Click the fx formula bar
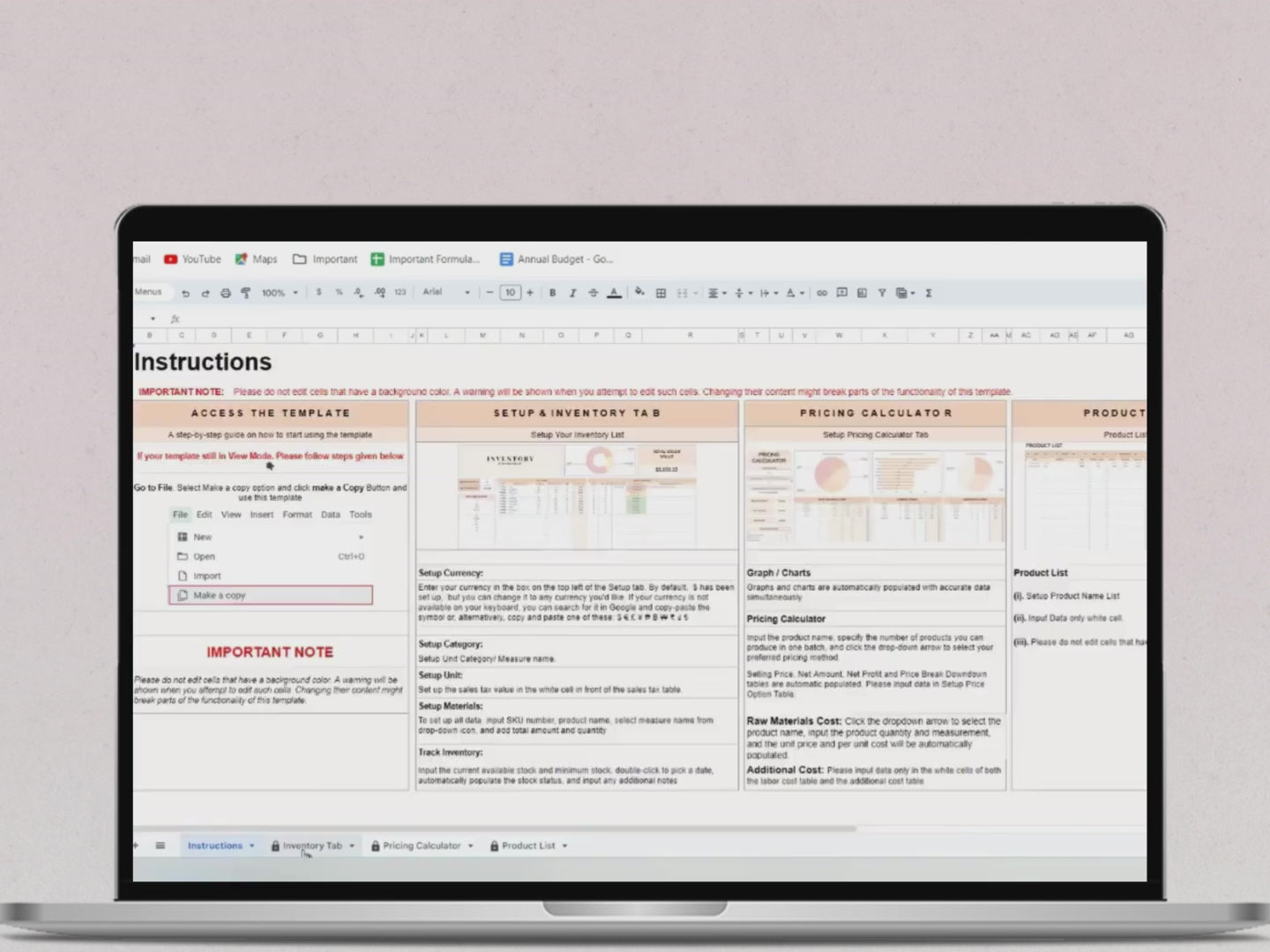1270x952 pixels. 661,318
